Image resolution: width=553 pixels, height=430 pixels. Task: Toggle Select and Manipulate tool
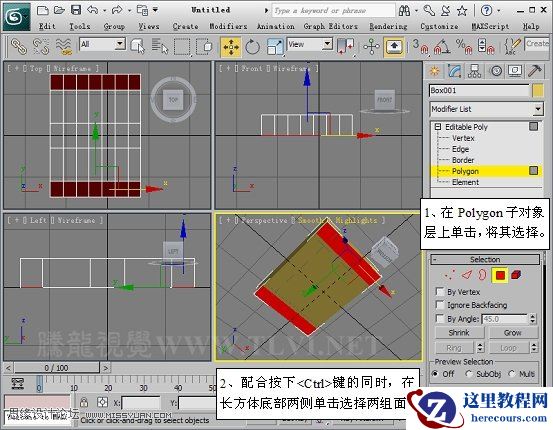pyautogui.click(x=371, y=47)
